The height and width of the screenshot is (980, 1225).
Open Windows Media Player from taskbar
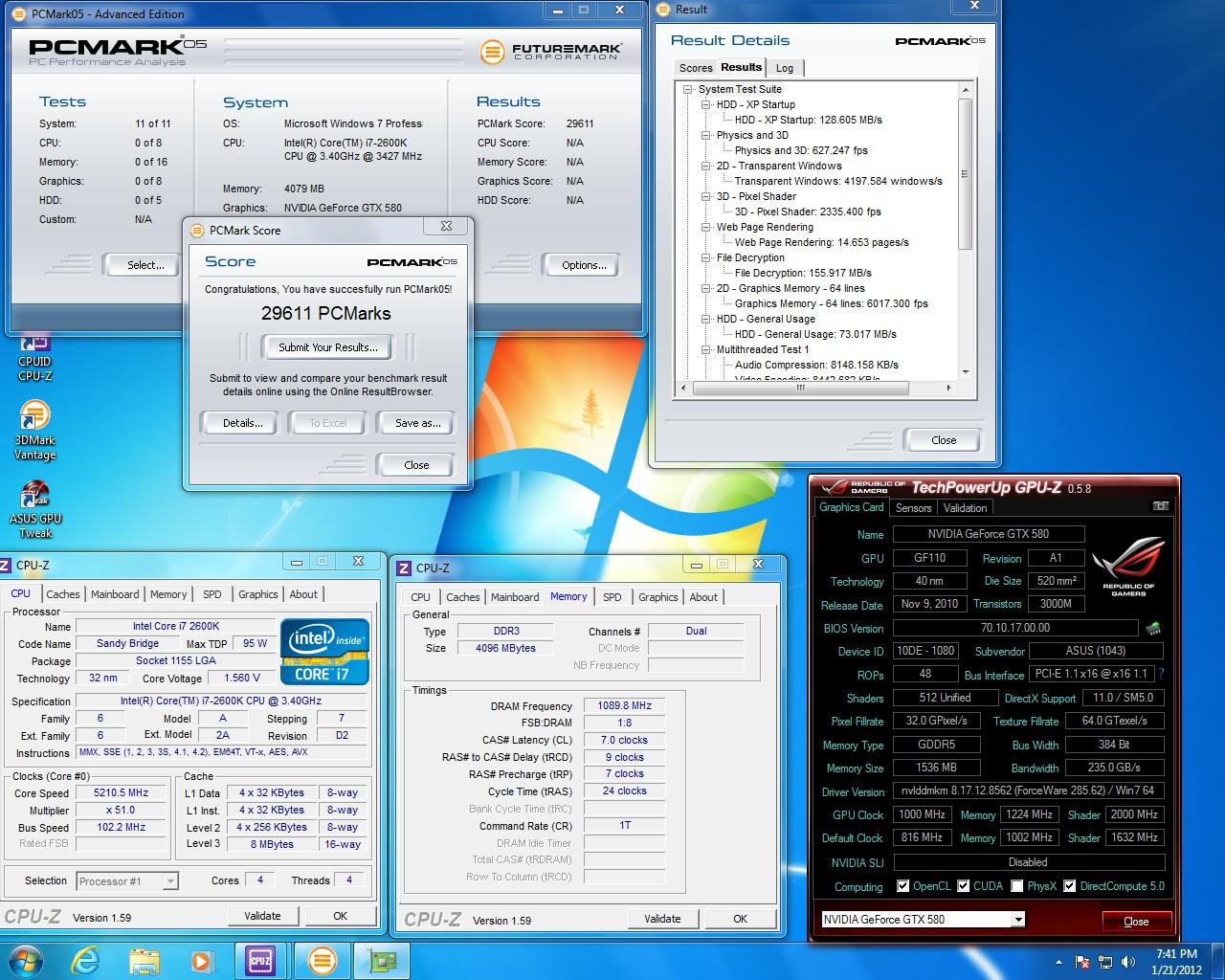coord(201,961)
